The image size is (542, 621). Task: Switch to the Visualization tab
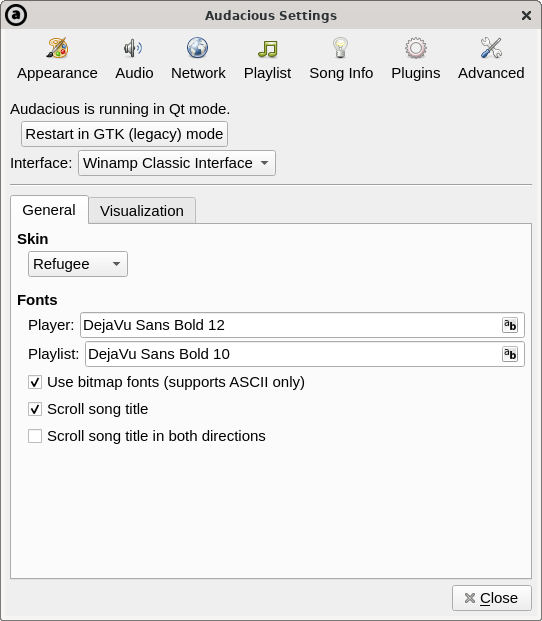(142, 211)
